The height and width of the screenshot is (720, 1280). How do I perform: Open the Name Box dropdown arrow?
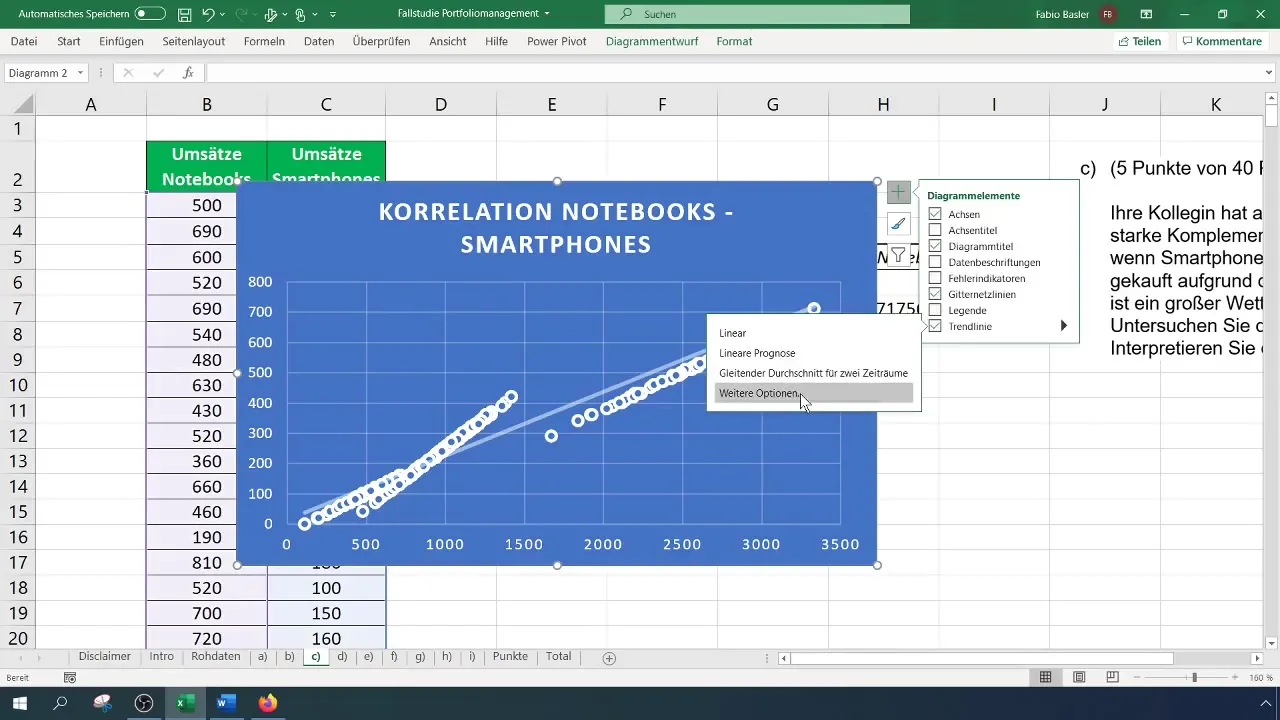point(80,73)
